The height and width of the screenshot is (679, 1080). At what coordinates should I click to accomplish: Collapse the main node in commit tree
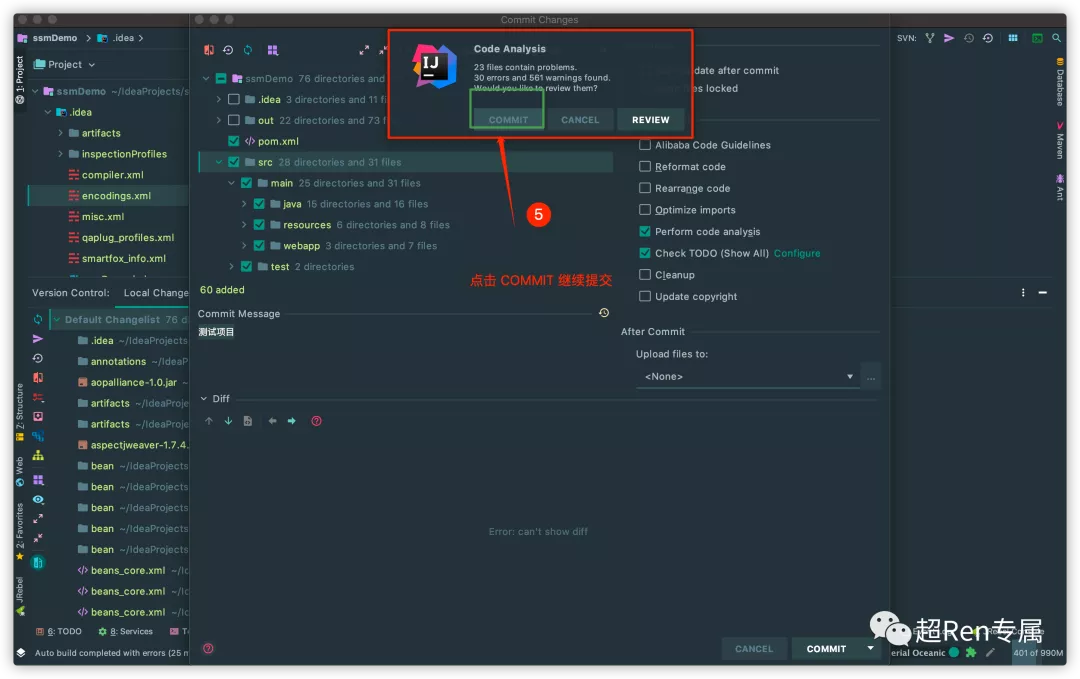click(x=231, y=183)
